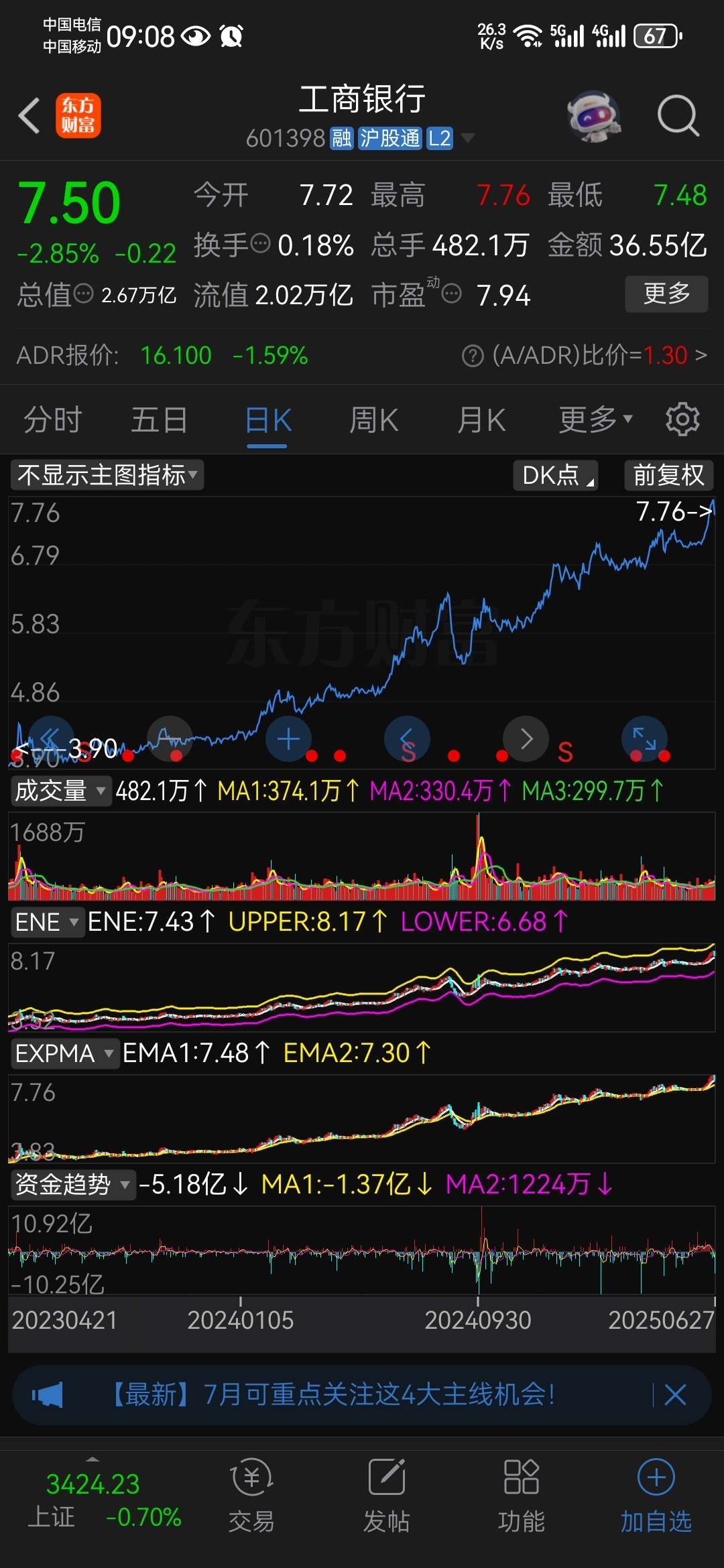
Task: Tap the L2 level tag
Action: 440,138
